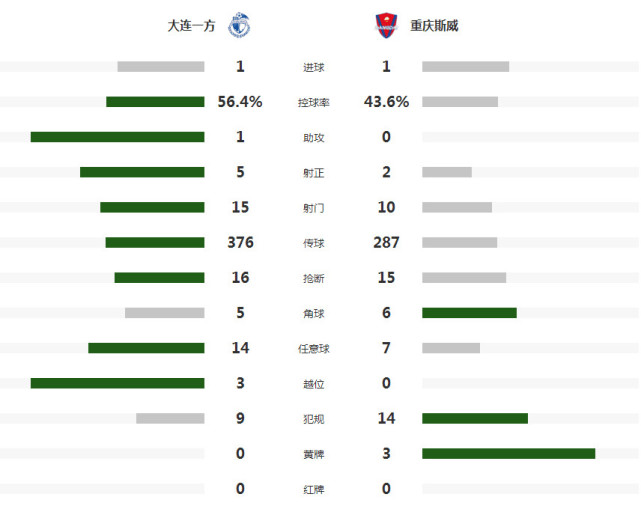Select the 抢断 stat label
Screen dimensions: 641x509
[314, 278]
